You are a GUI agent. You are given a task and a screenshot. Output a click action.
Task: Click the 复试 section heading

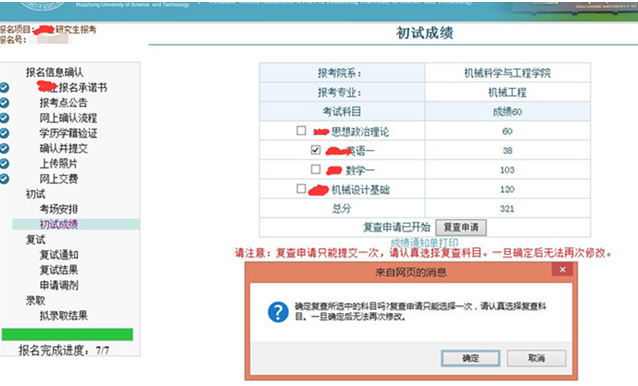35,240
